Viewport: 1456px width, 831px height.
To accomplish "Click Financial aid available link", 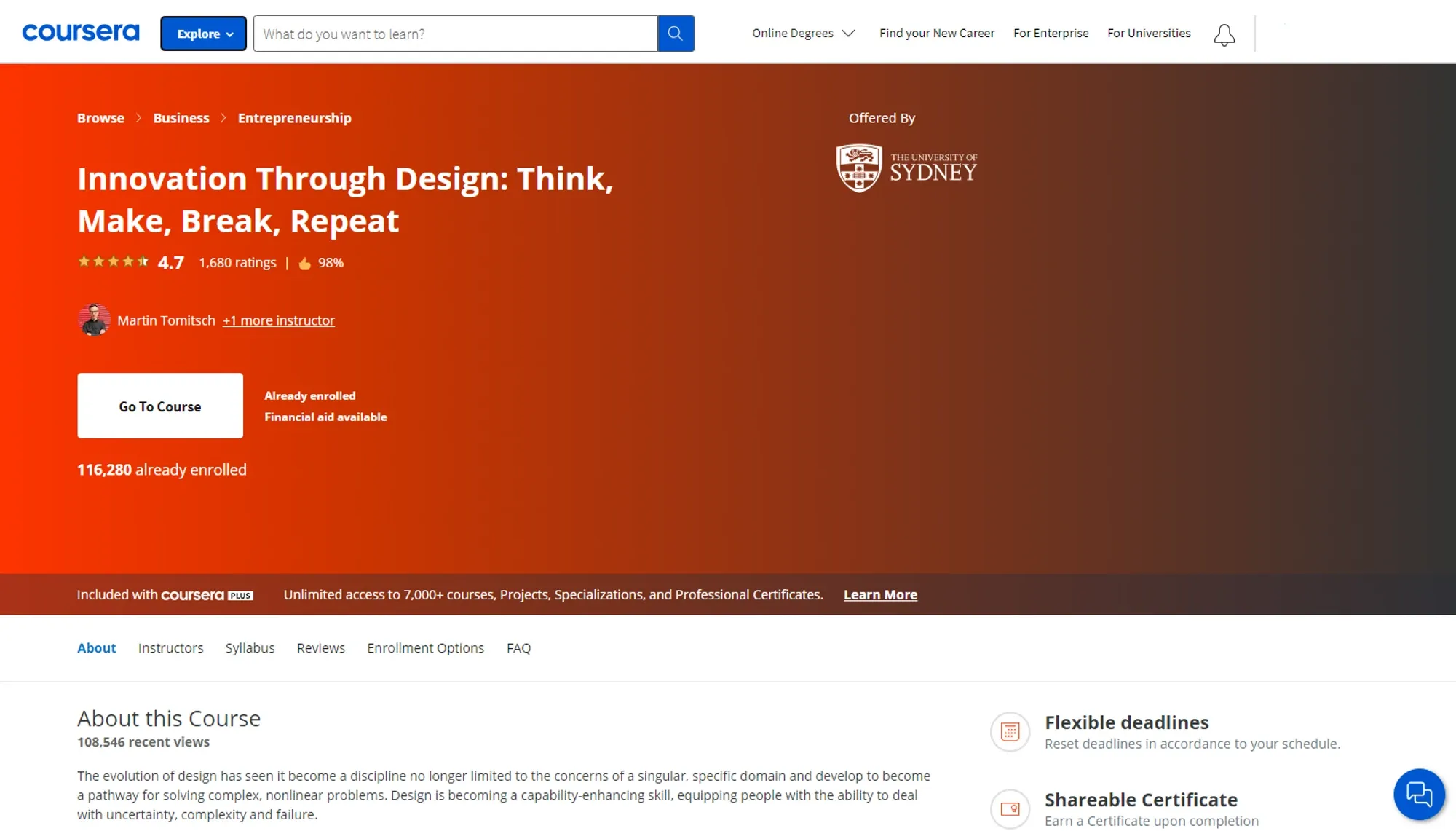I will coord(325,417).
